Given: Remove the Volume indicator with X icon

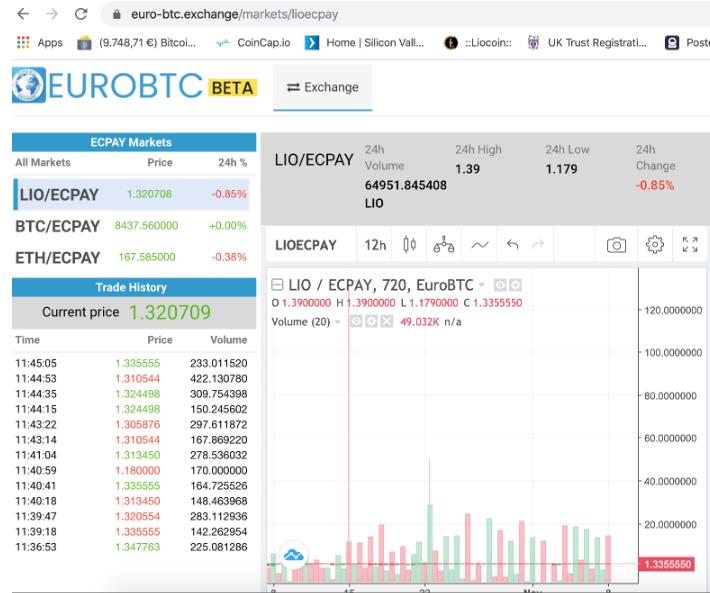Looking at the screenshot, I should 387,321.
